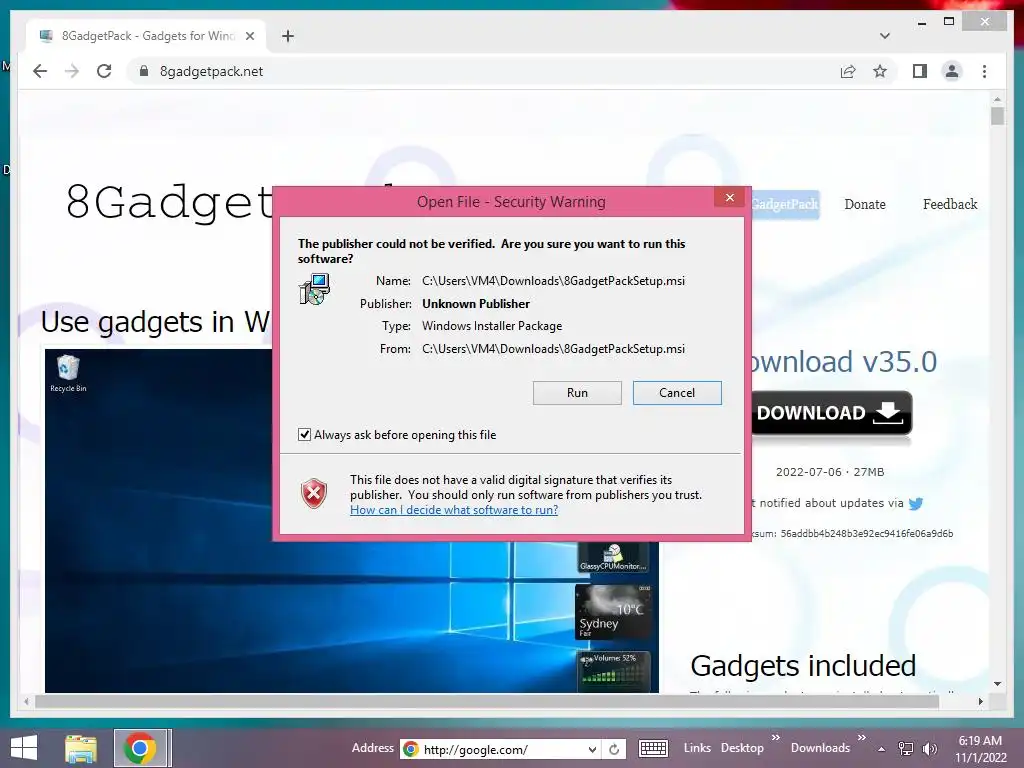This screenshot has width=1024, height=768.
Task: Click the scroll down arrow
Action: tap(997, 684)
